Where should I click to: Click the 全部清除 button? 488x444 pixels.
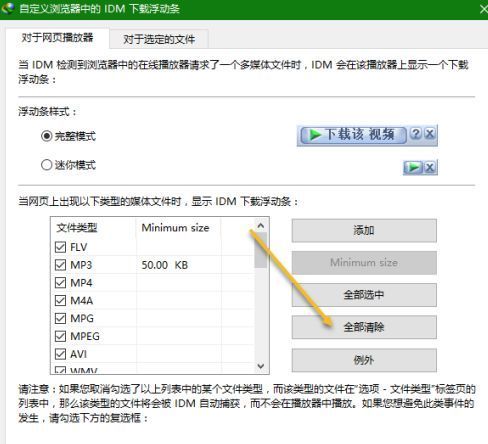pos(364,327)
